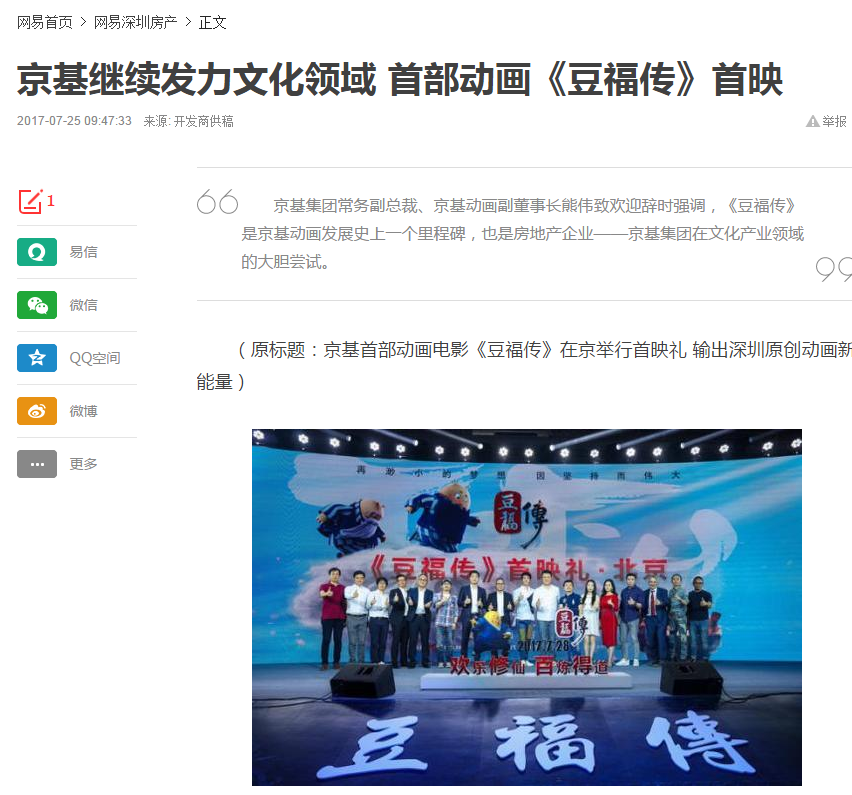
Task: Open the 网易首页 breadcrumb link
Action: pos(45,22)
